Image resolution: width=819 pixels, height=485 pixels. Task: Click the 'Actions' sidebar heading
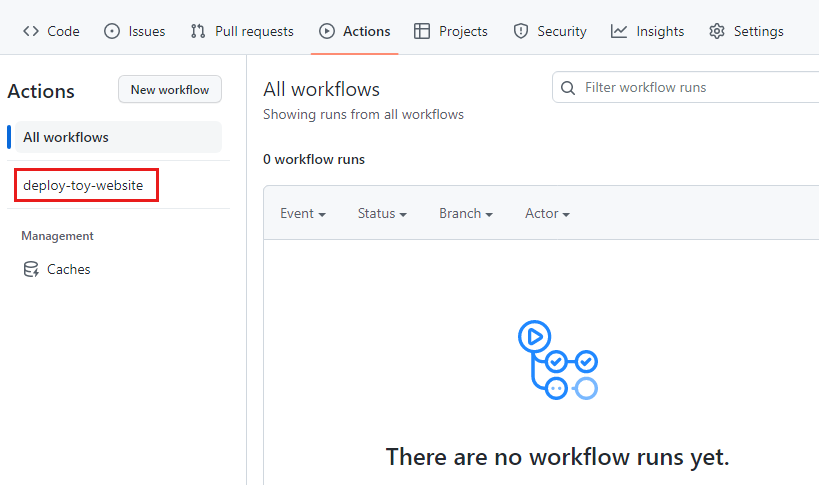41,91
